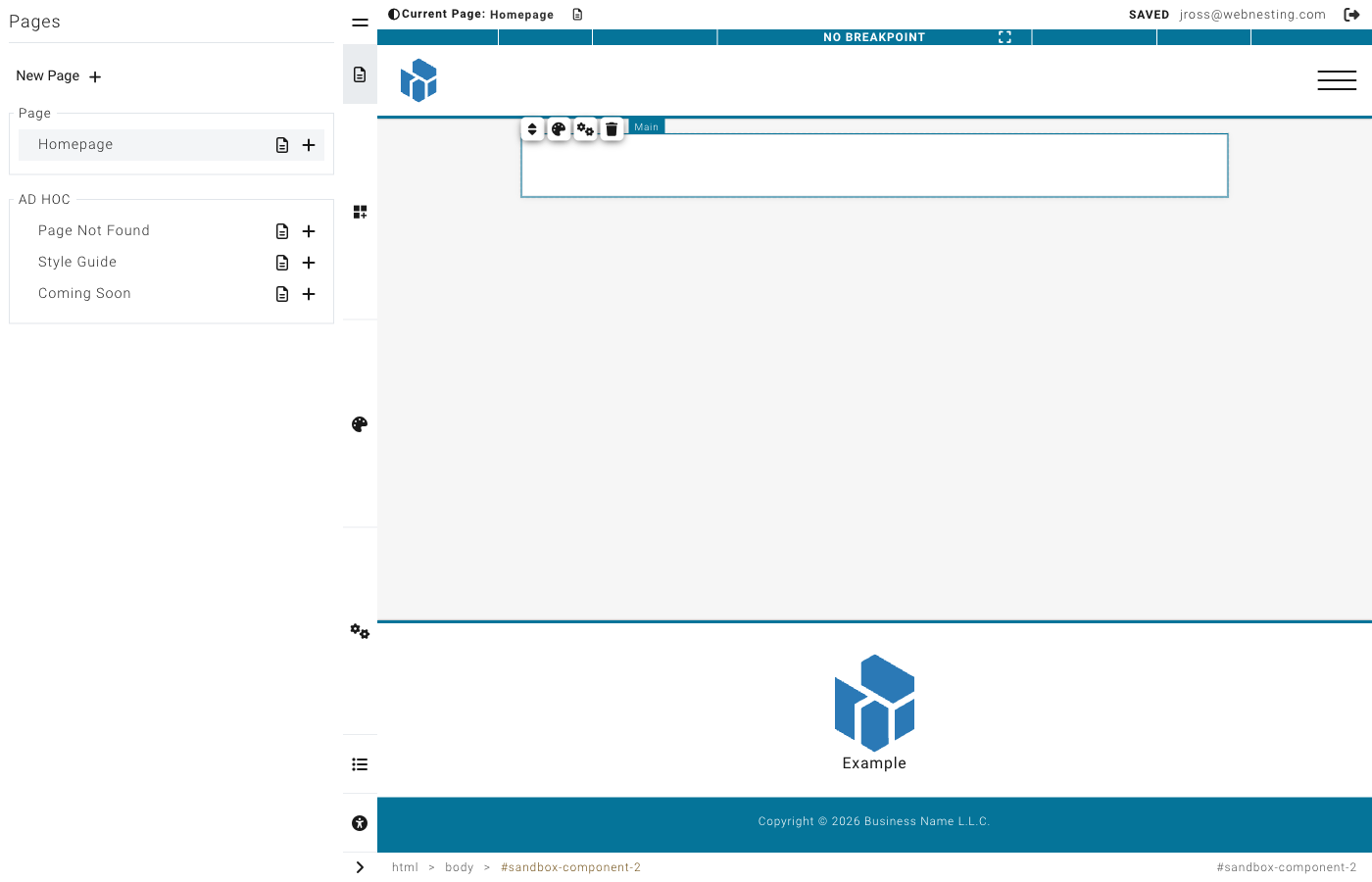Click the Accessibility icon in sidebar
The image size is (1372, 882).
pos(359,823)
